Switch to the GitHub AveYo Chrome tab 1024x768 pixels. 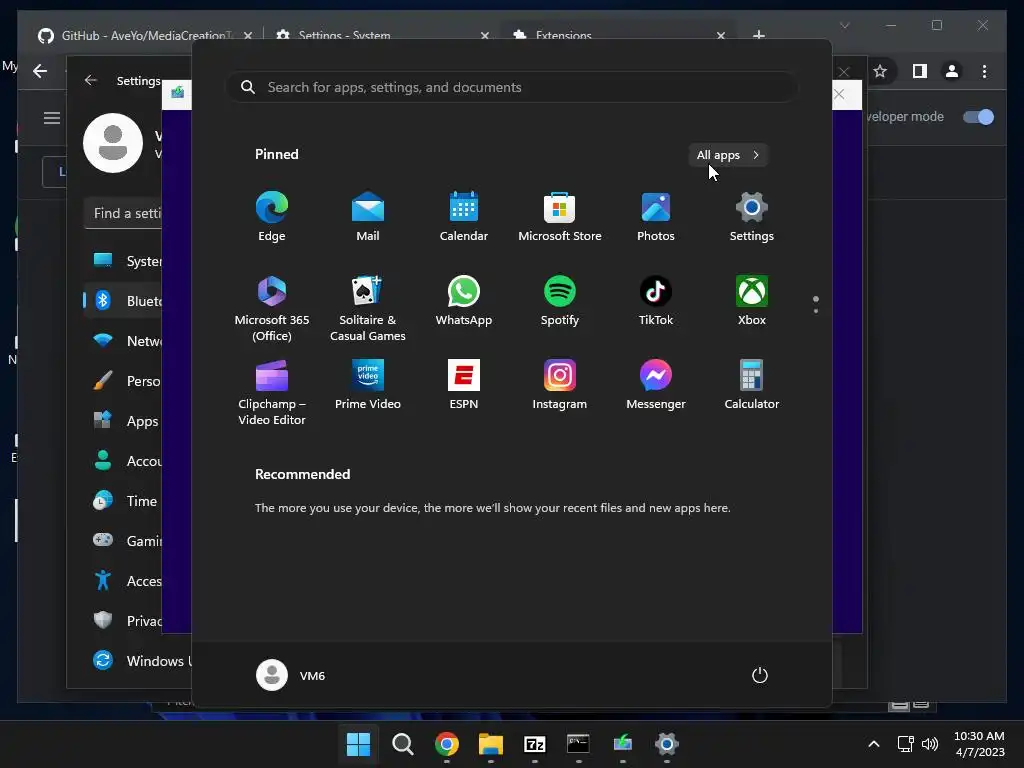pos(145,35)
